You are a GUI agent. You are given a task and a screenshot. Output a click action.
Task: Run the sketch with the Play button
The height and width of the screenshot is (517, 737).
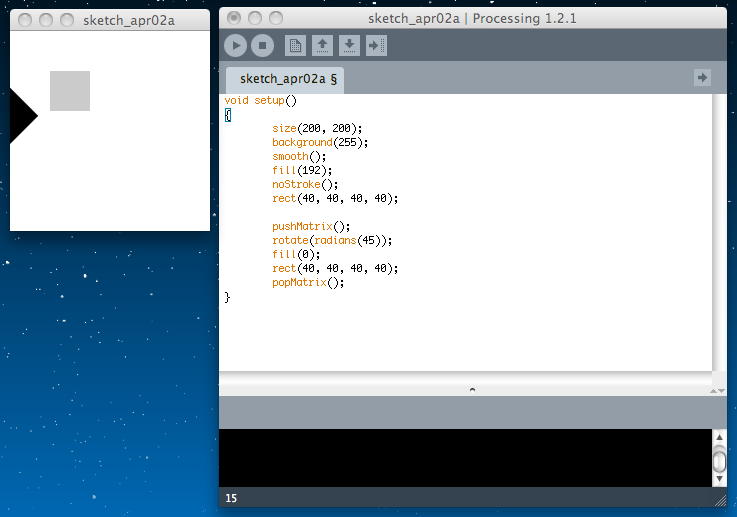pos(235,45)
